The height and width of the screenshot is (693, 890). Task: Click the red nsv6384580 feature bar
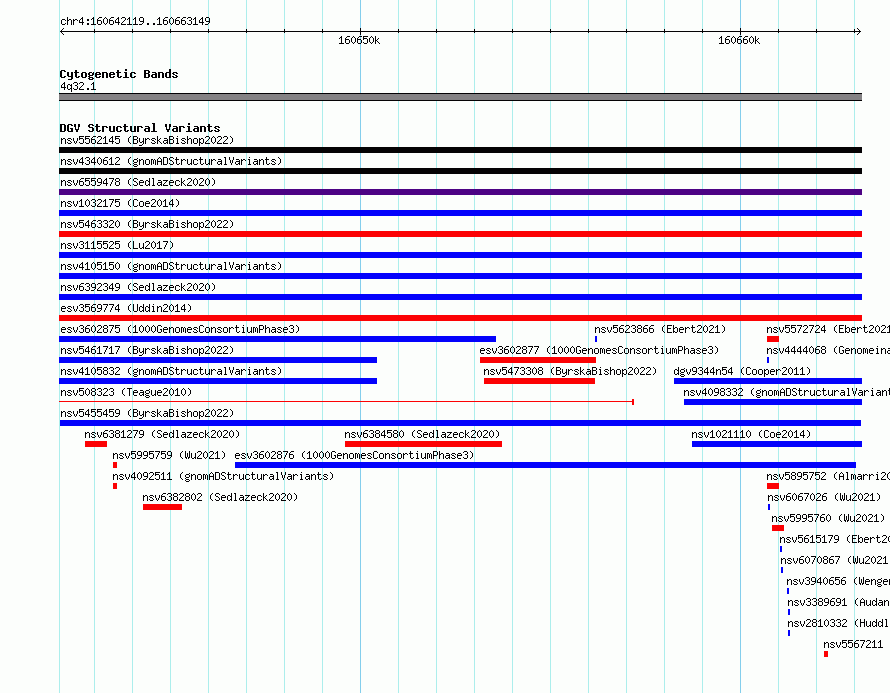tap(423, 444)
